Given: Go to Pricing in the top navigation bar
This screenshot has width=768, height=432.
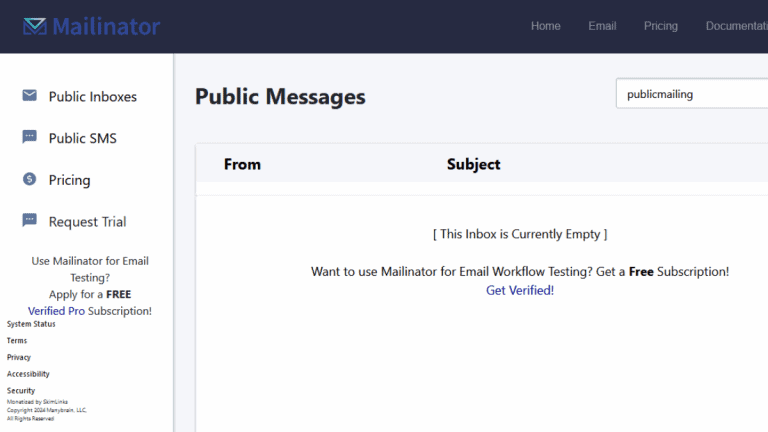Looking at the screenshot, I should click(660, 26).
